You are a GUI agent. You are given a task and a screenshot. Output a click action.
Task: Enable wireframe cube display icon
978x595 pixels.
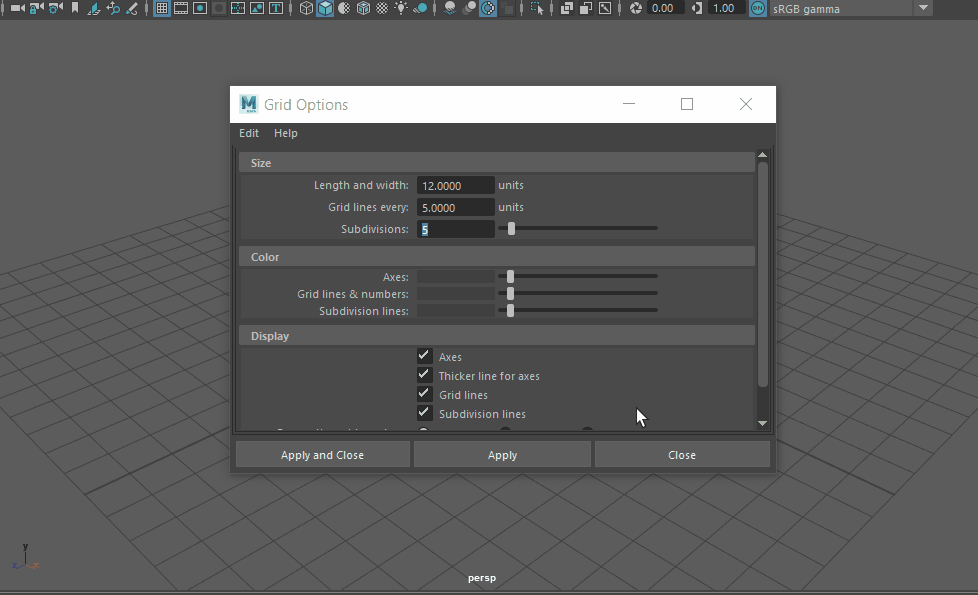click(x=306, y=8)
